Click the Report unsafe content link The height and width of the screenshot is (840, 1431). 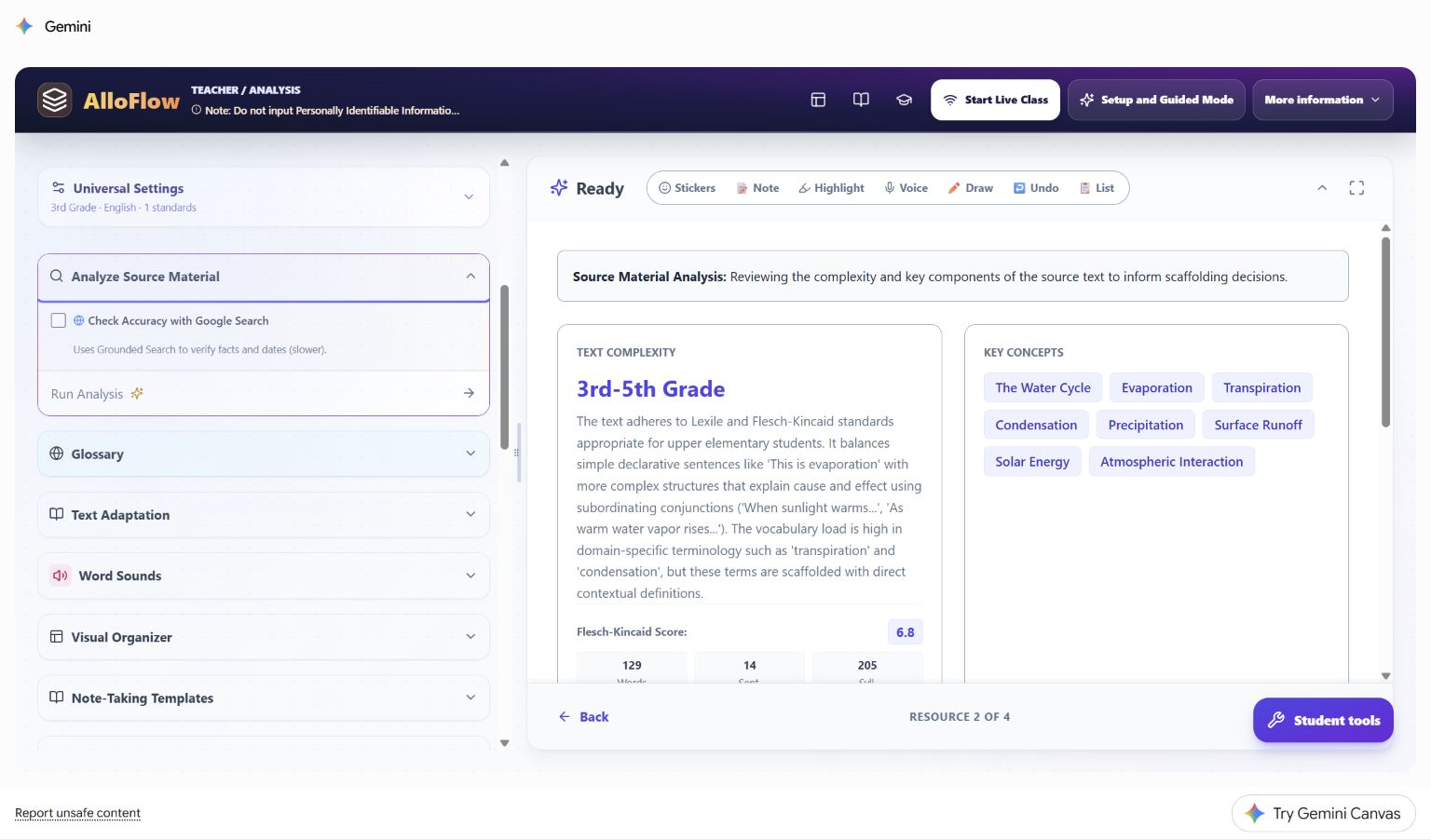[77, 813]
